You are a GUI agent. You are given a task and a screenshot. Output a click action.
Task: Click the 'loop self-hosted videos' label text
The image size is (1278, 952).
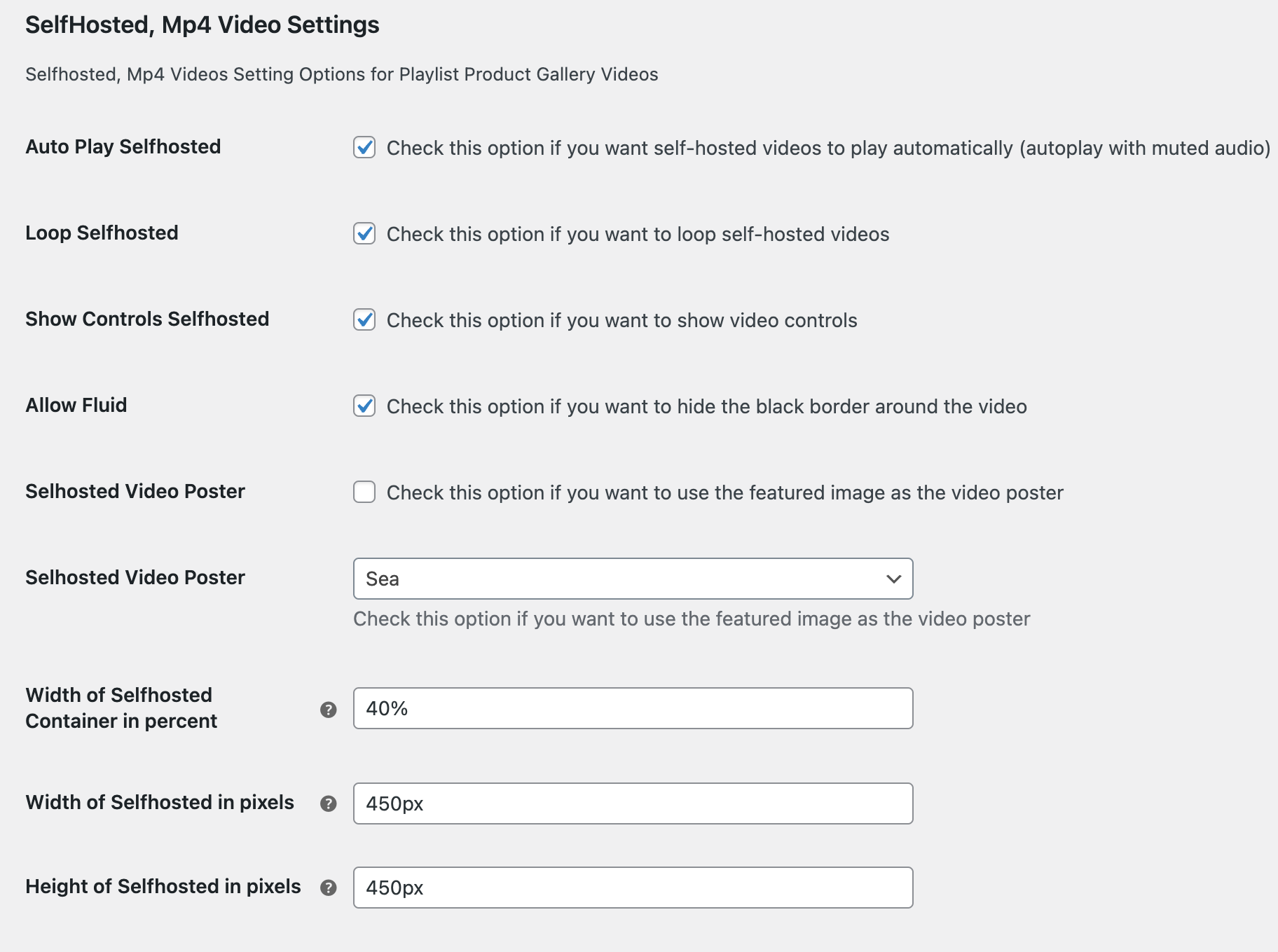pyautogui.click(x=638, y=234)
